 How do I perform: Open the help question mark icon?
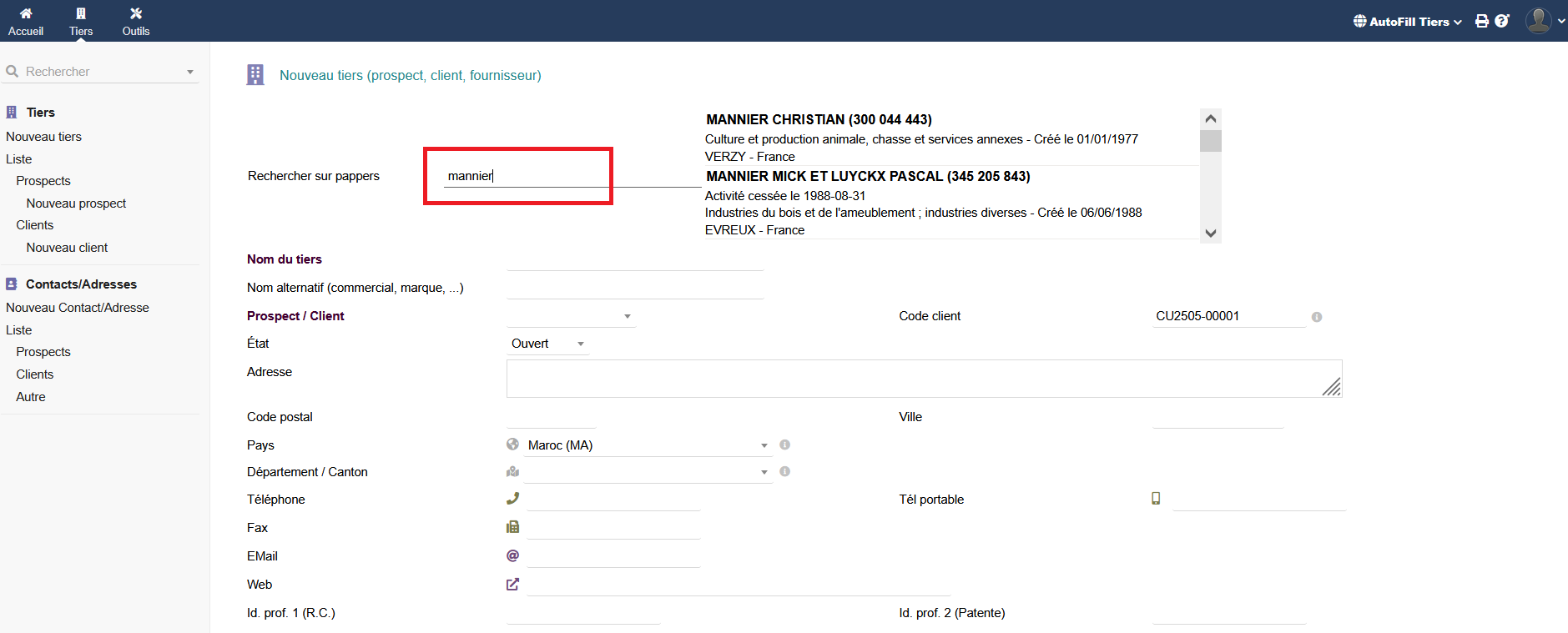click(1501, 22)
